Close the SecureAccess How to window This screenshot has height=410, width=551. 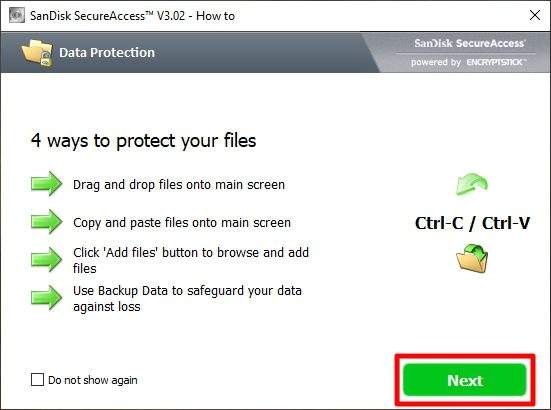[535, 15]
